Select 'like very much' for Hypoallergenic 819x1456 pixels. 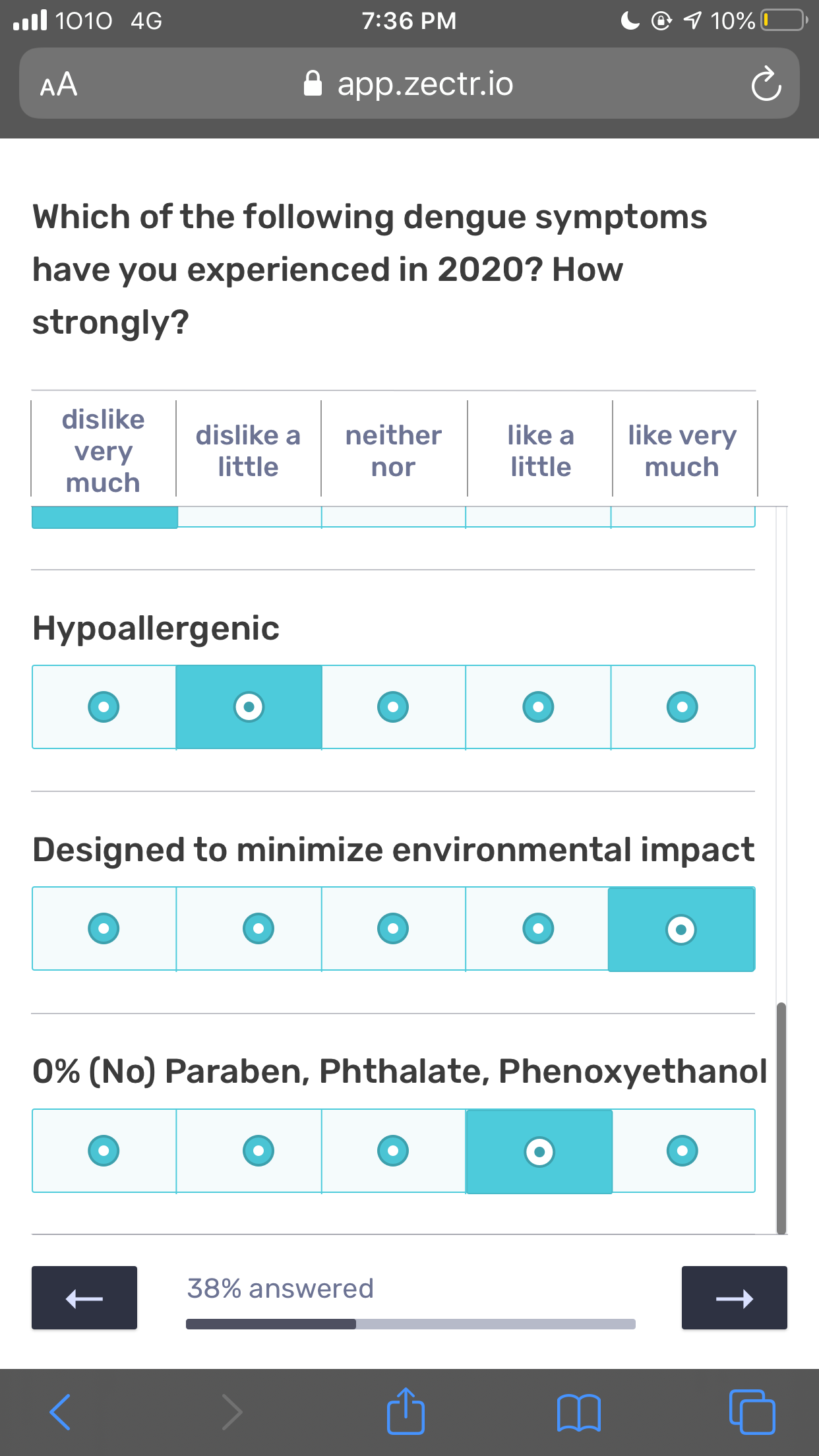(x=682, y=707)
